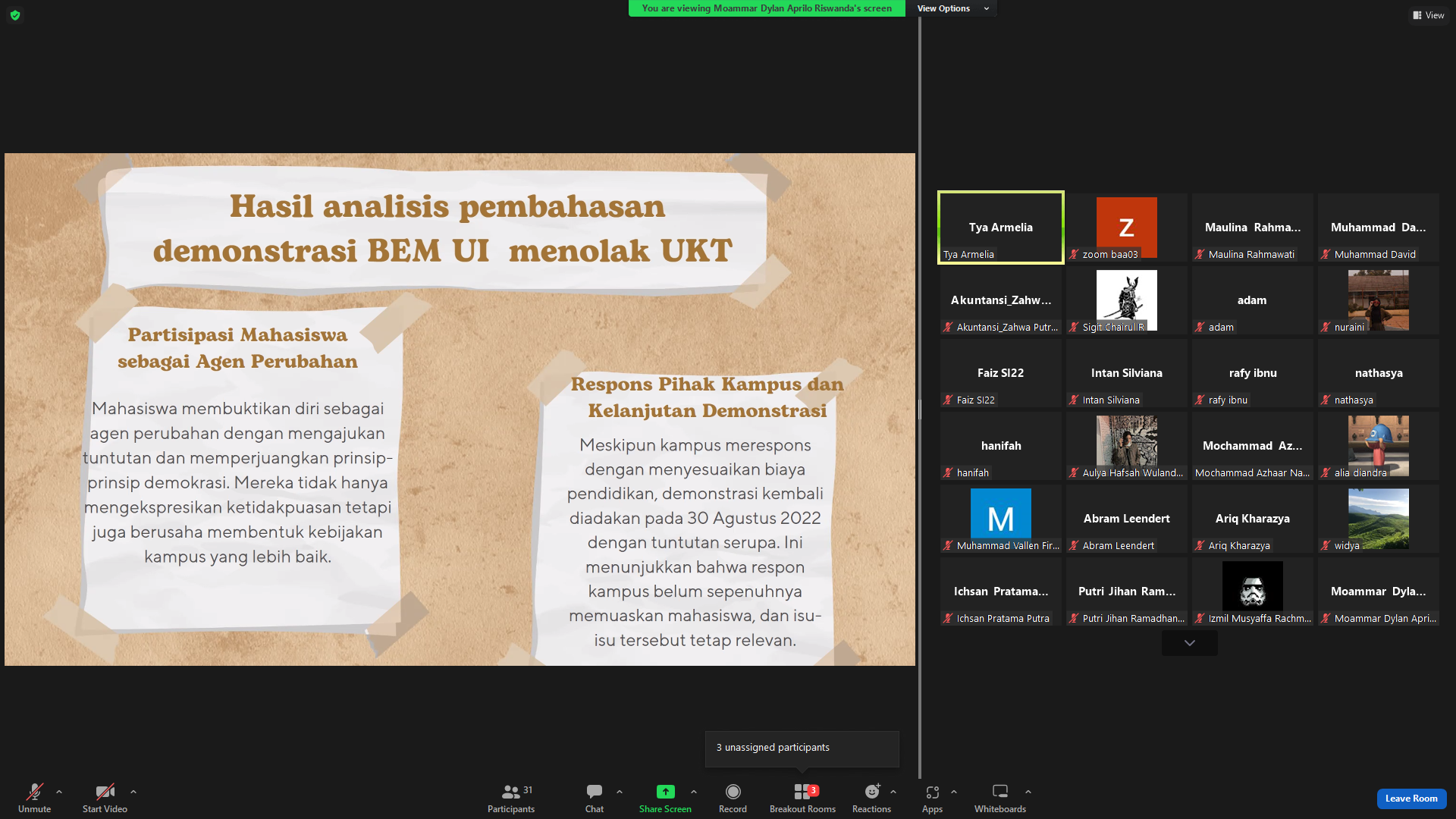Start your video camera
The height and width of the screenshot is (819, 1456).
tap(105, 797)
